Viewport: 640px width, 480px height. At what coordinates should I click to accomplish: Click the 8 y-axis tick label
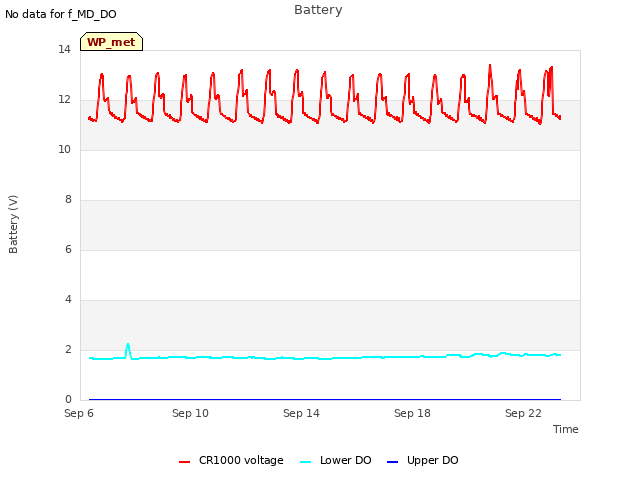tap(68, 200)
